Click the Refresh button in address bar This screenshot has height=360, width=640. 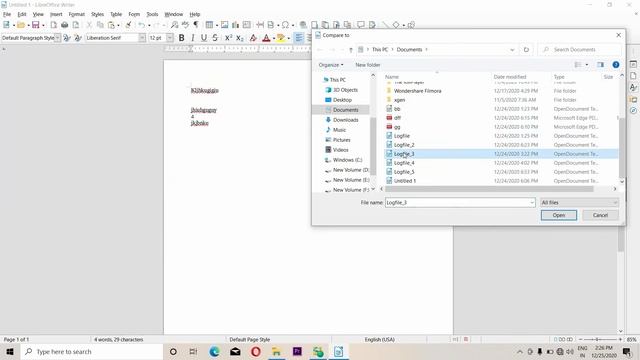pos(526,49)
